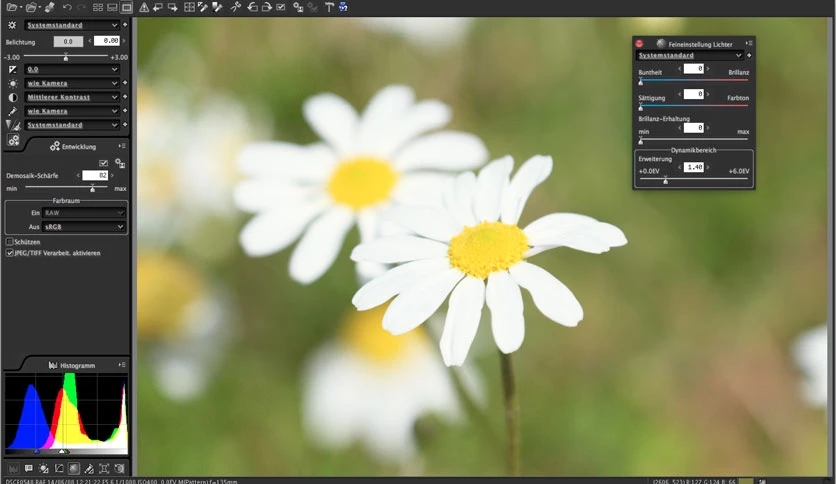
Task: Go to next image with right arrow
Action: (x=172, y=7)
